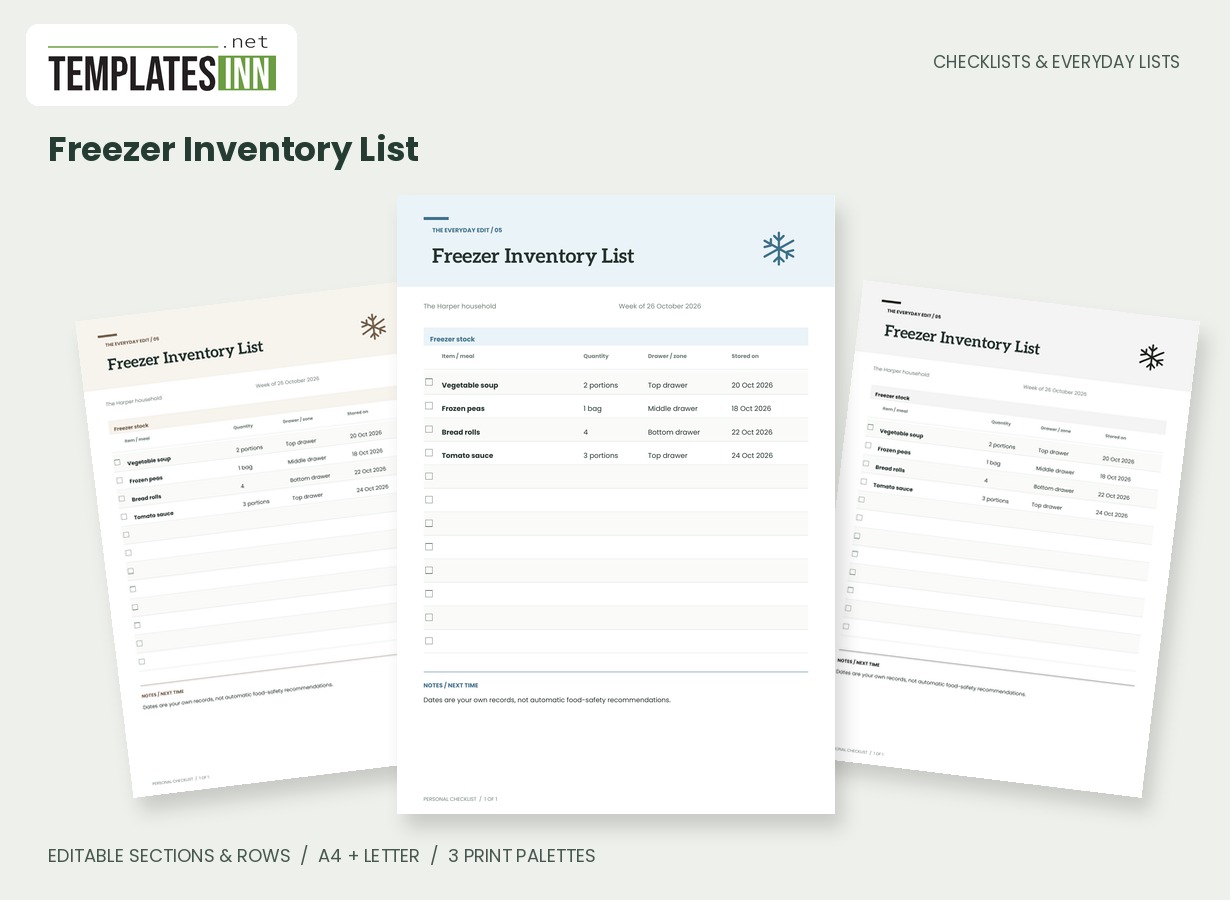
Task: Click 'Bread rolls' on center page
Action: point(461,432)
